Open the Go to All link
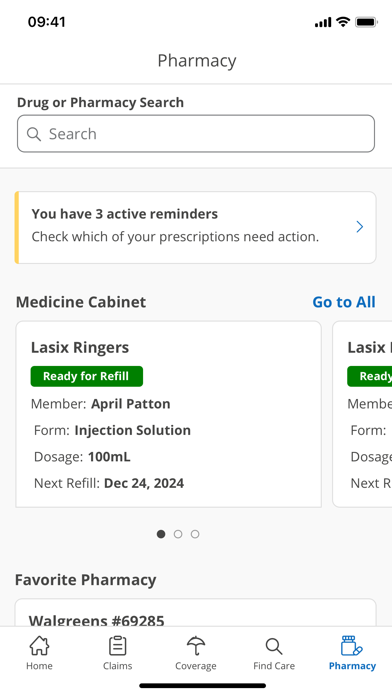Image resolution: width=392 pixels, height=696 pixels. [344, 302]
